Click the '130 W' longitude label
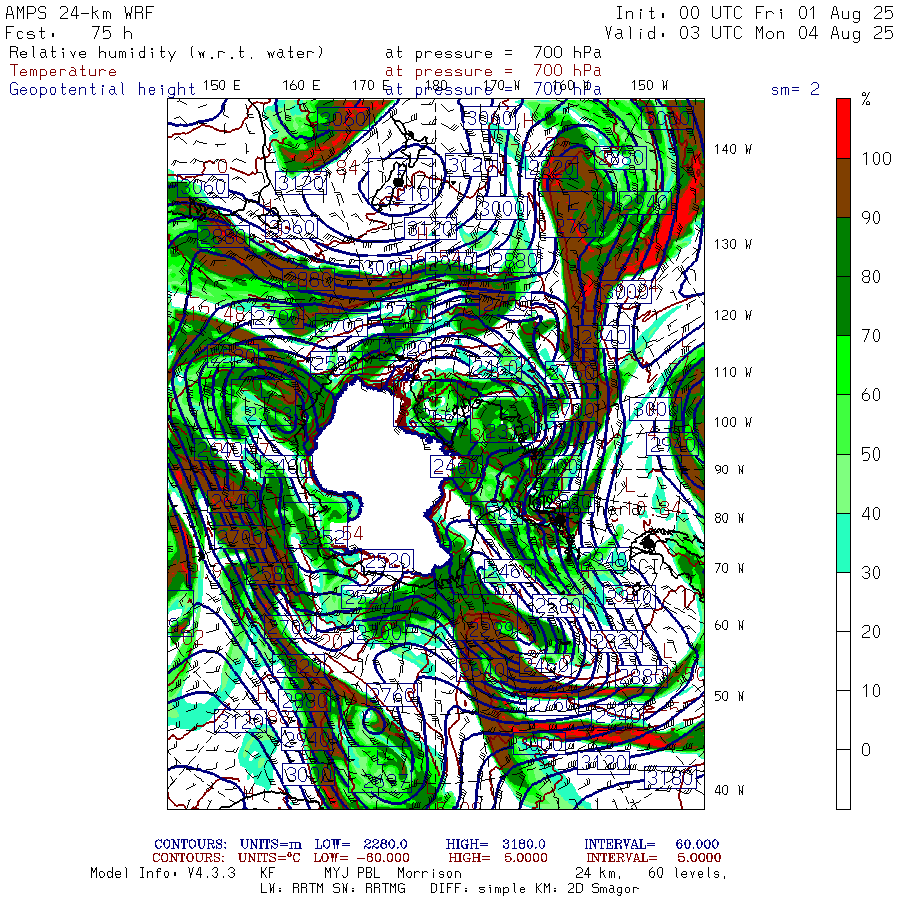 [x=733, y=244]
